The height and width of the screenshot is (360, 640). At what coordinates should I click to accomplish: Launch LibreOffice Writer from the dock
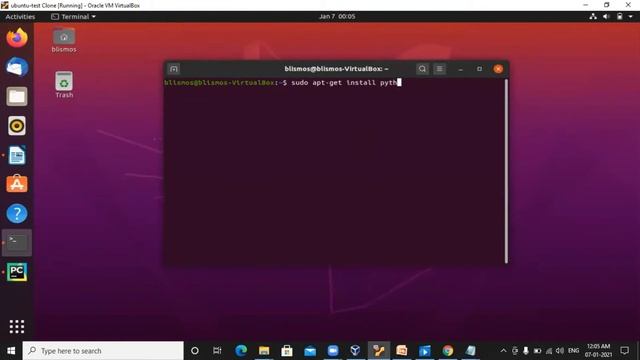click(17, 155)
